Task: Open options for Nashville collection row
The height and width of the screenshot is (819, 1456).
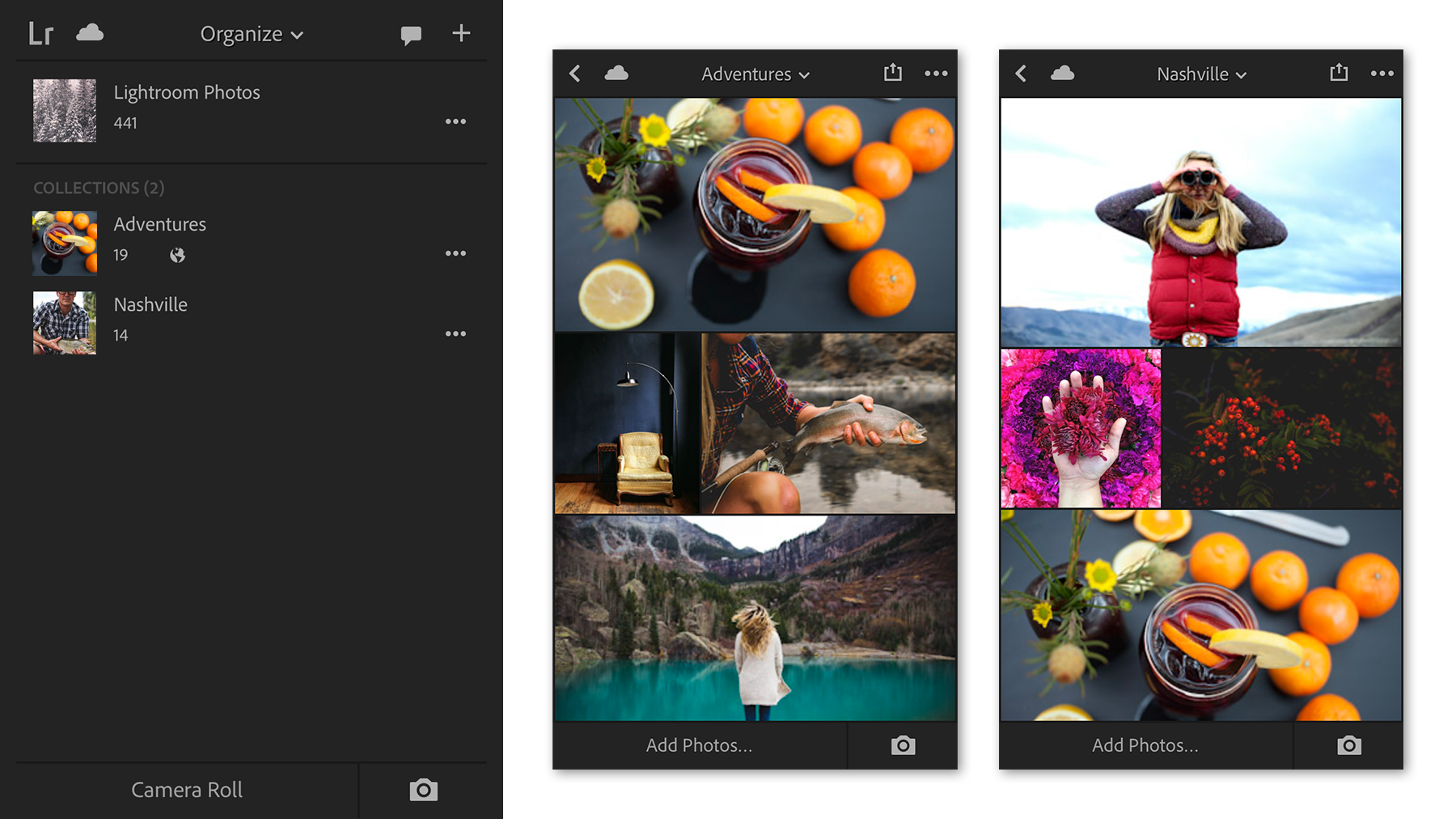Action: click(x=455, y=333)
